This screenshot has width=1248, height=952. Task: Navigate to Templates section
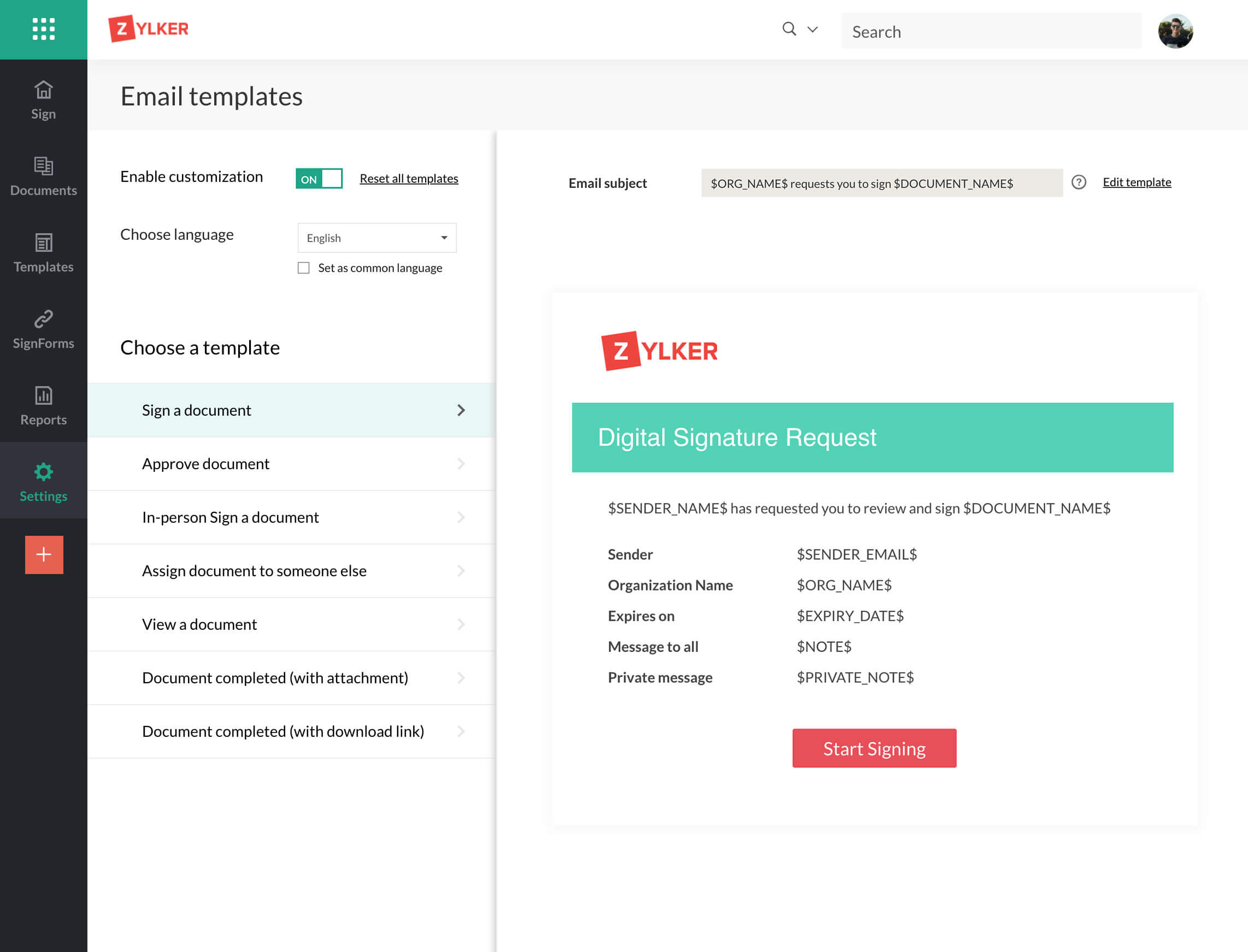click(x=43, y=252)
